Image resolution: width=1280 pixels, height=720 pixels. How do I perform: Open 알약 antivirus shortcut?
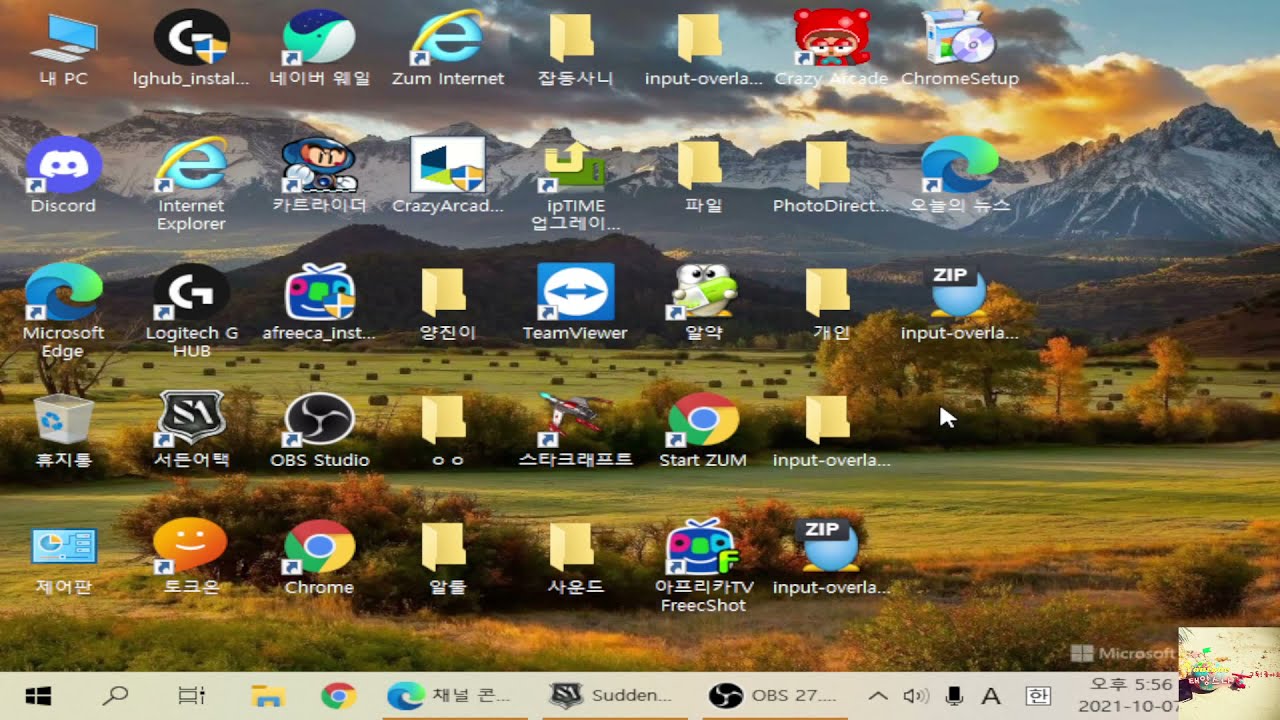[x=703, y=304]
